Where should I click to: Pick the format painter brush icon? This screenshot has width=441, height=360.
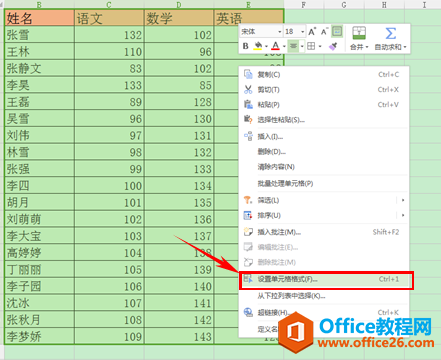click(333, 46)
